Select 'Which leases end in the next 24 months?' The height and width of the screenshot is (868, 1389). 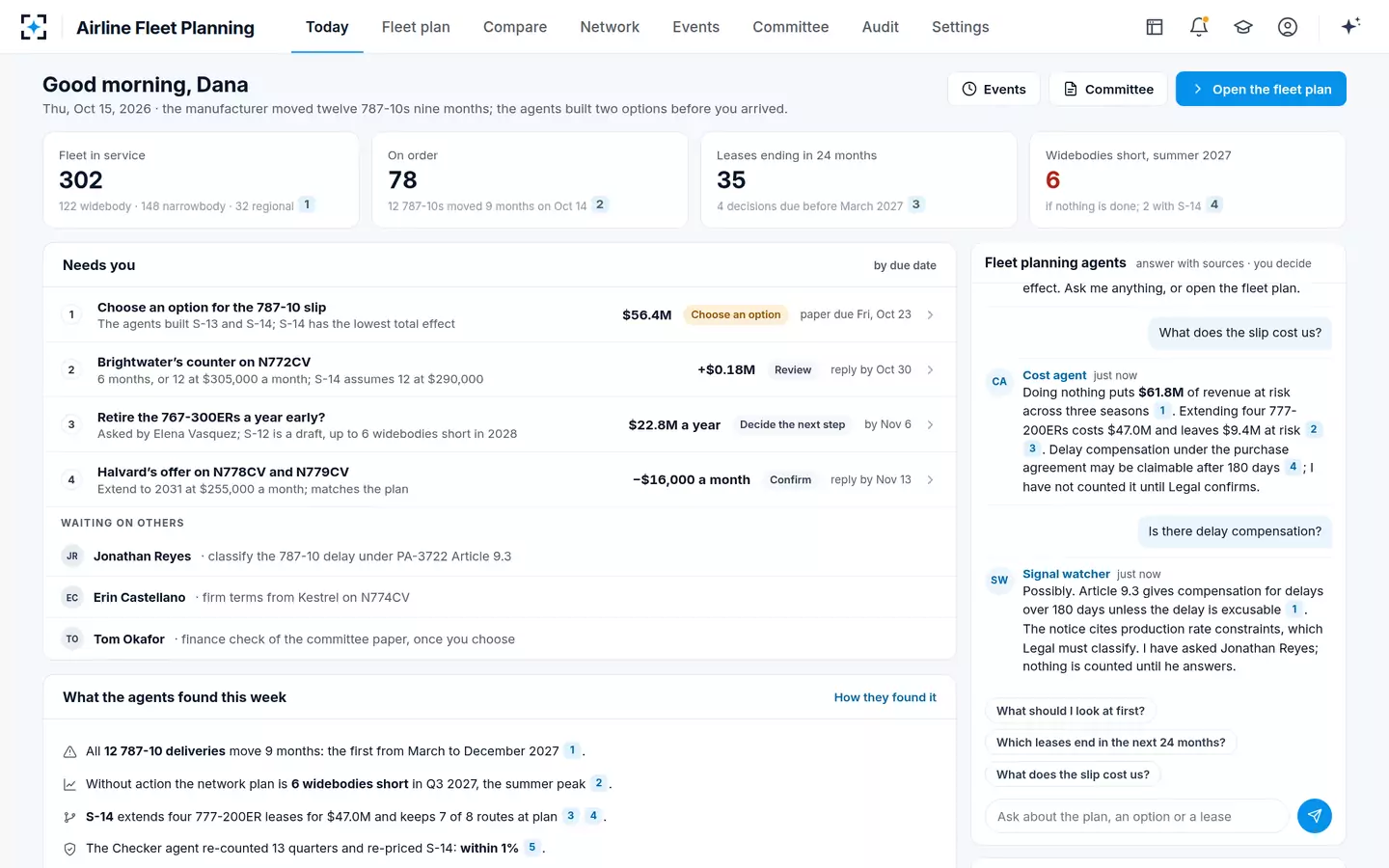point(1111,743)
